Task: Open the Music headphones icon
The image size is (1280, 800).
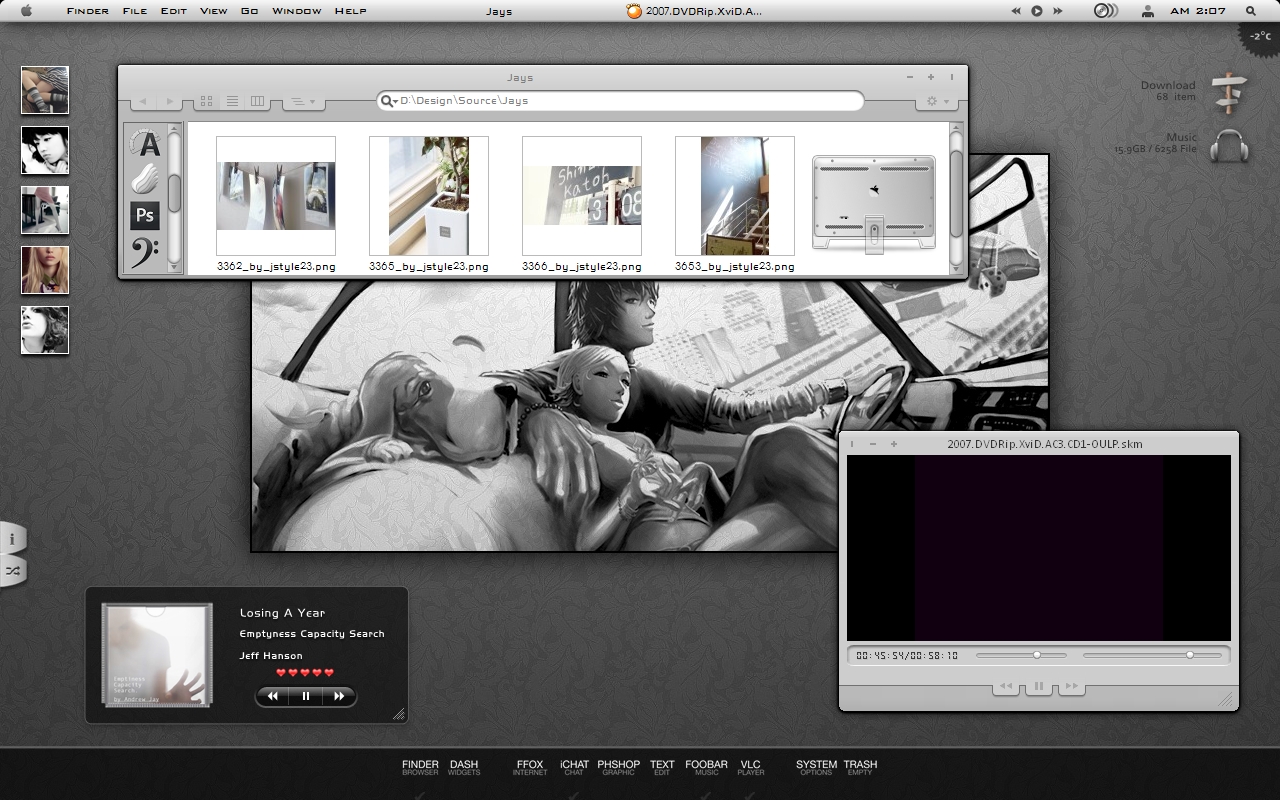Action: 1229,146
